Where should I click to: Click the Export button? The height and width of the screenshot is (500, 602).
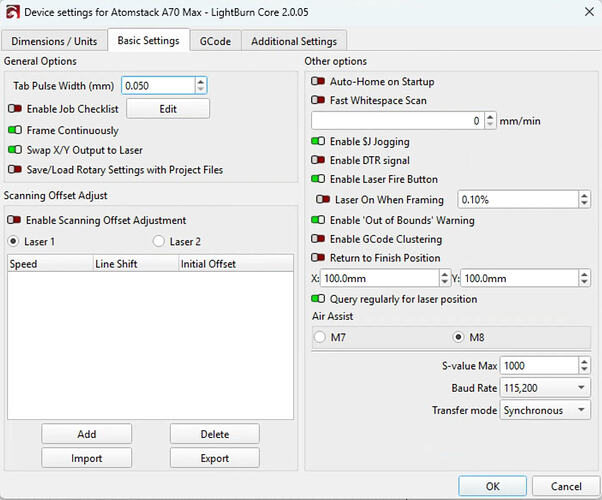(x=215, y=458)
